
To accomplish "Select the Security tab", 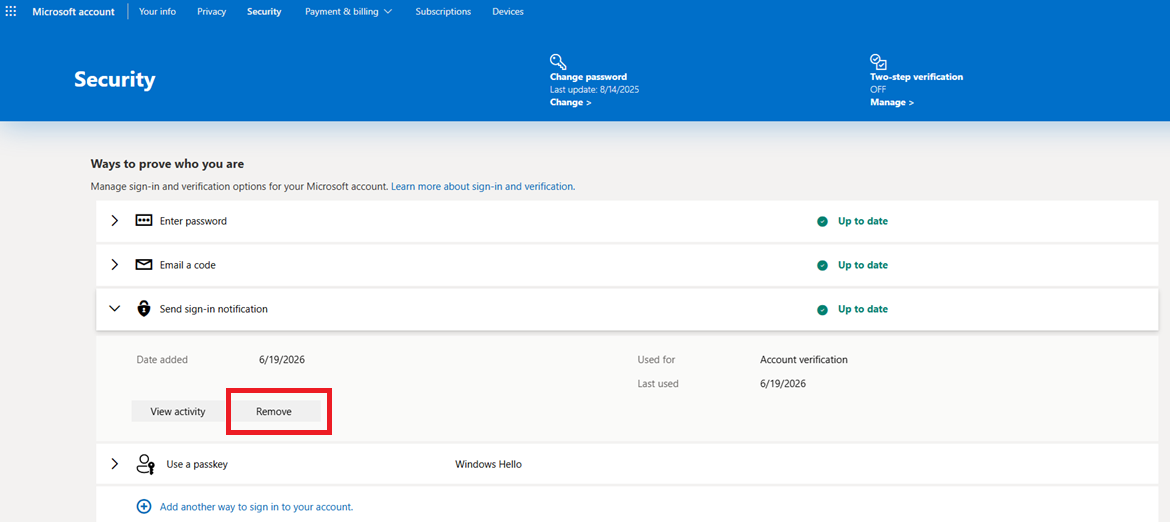I will (x=264, y=11).
